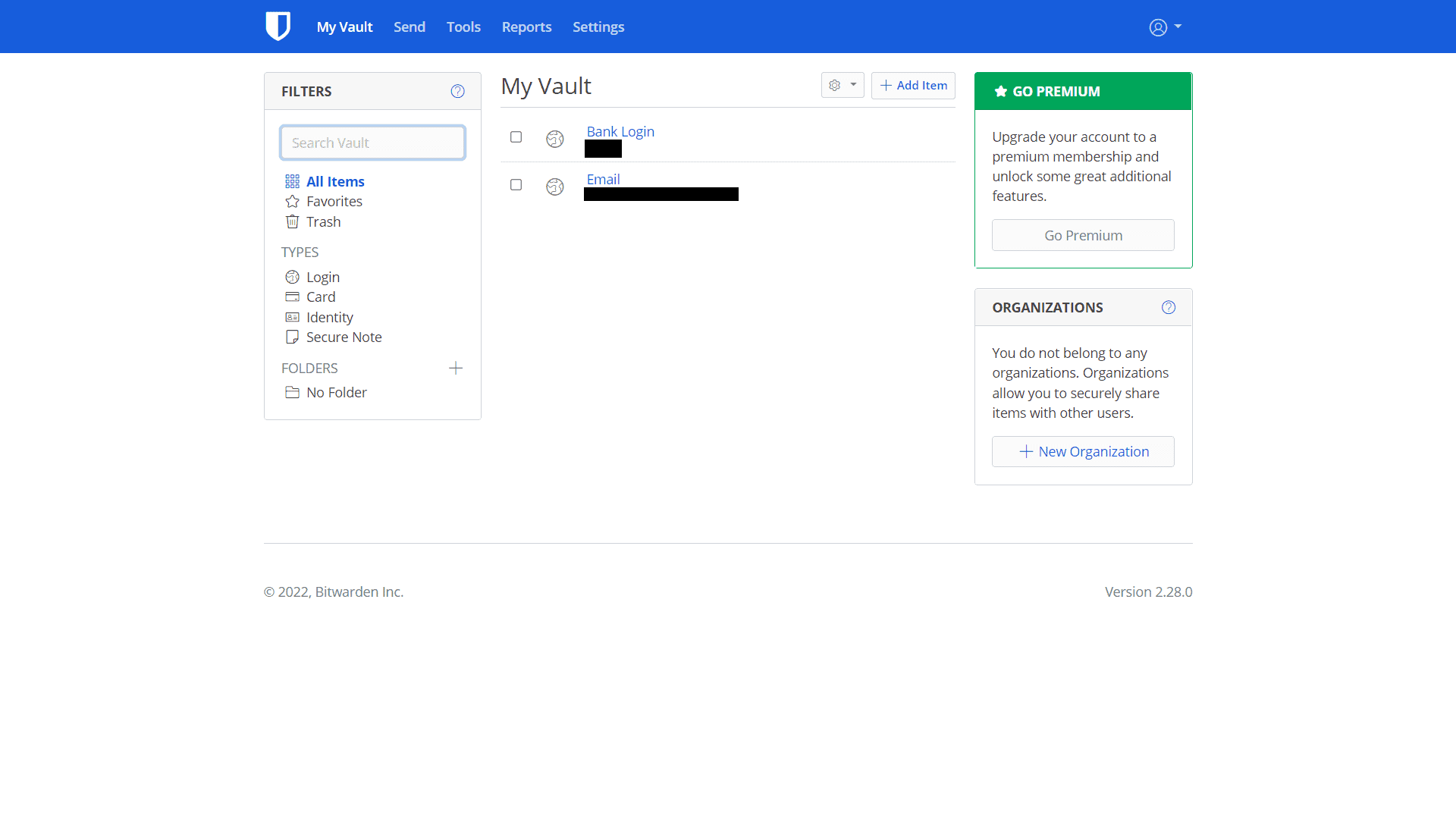Image resolution: width=1456 pixels, height=819 pixels.
Task: Open the account profile menu icon
Action: (1165, 27)
